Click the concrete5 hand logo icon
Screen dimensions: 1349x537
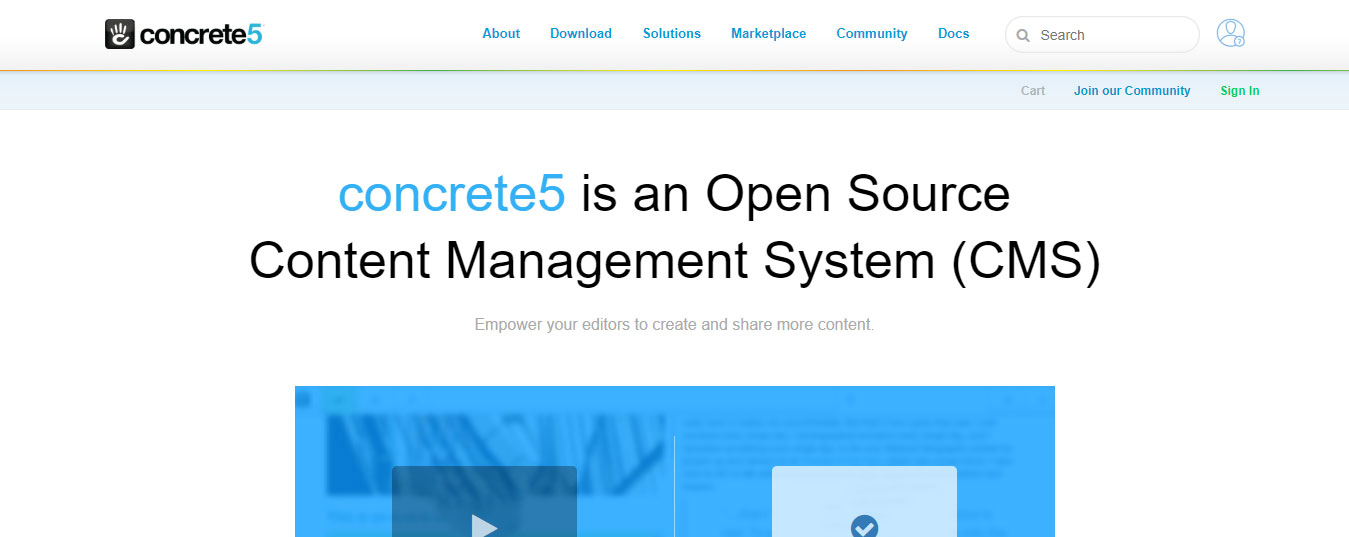tap(120, 35)
